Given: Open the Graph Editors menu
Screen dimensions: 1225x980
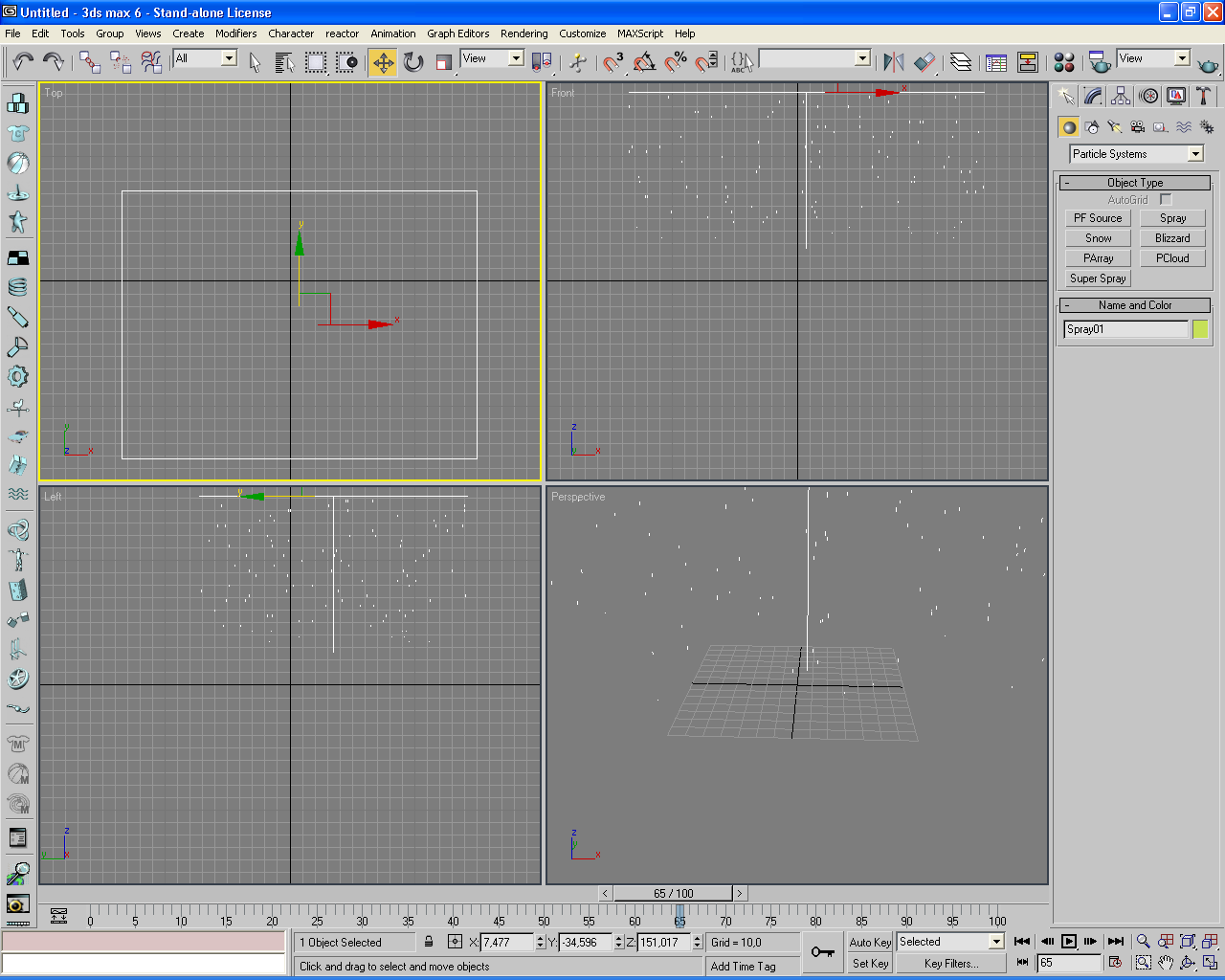Looking at the screenshot, I should click(x=457, y=33).
